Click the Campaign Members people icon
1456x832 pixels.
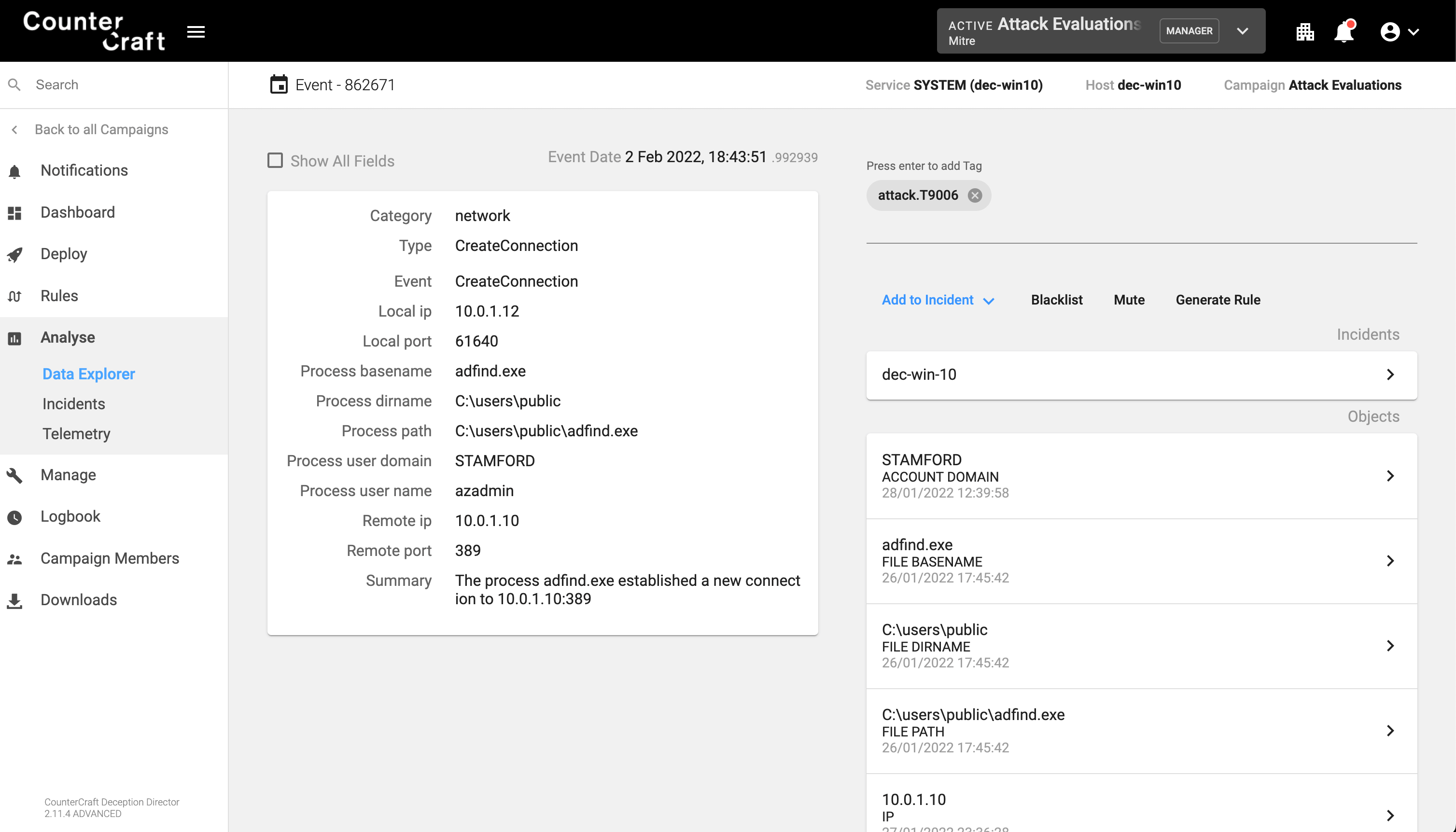point(15,559)
